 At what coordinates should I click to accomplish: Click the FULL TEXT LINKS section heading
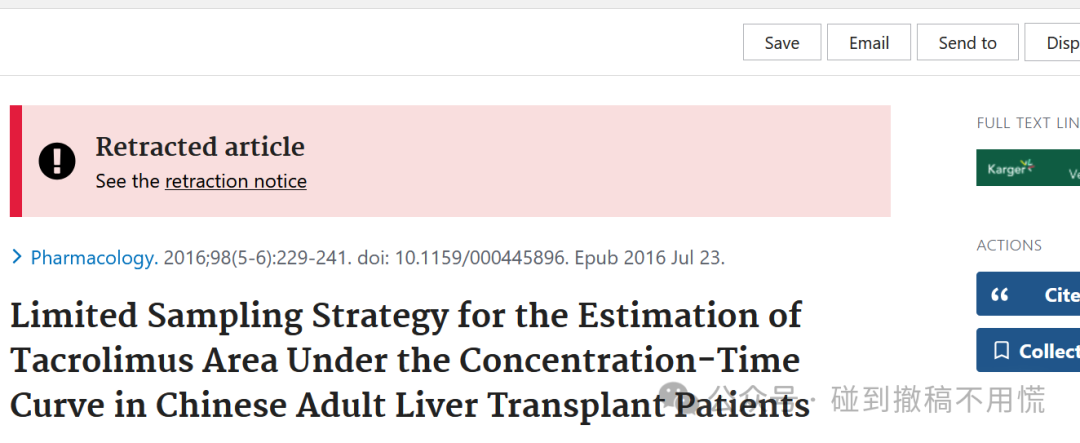[1028, 123]
